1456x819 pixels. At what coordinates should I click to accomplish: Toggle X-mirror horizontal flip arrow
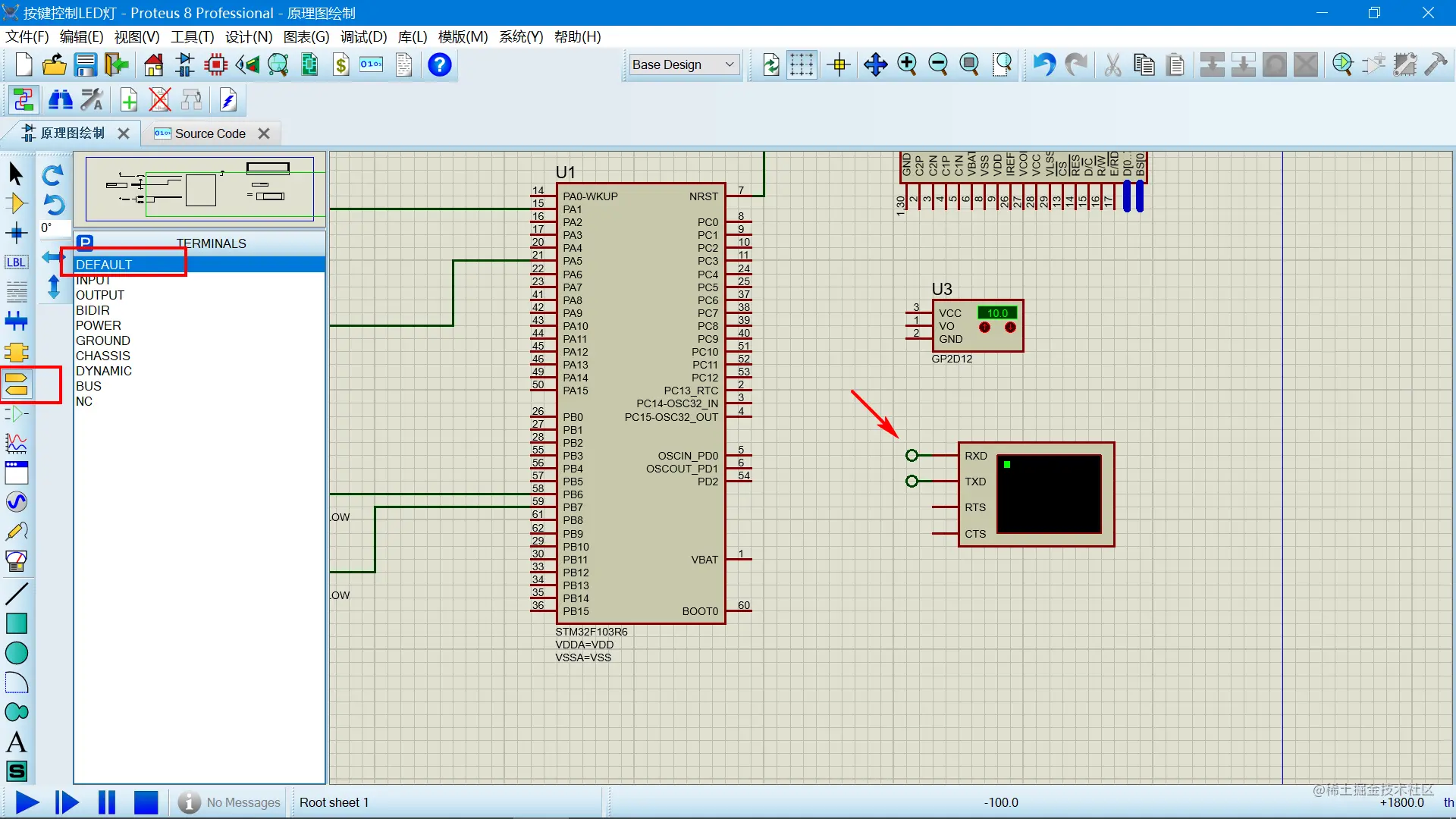click(x=53, y=257)
